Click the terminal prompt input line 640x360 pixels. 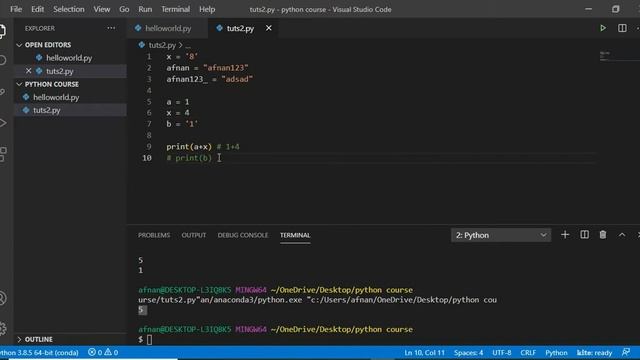(x=149, y=339)
